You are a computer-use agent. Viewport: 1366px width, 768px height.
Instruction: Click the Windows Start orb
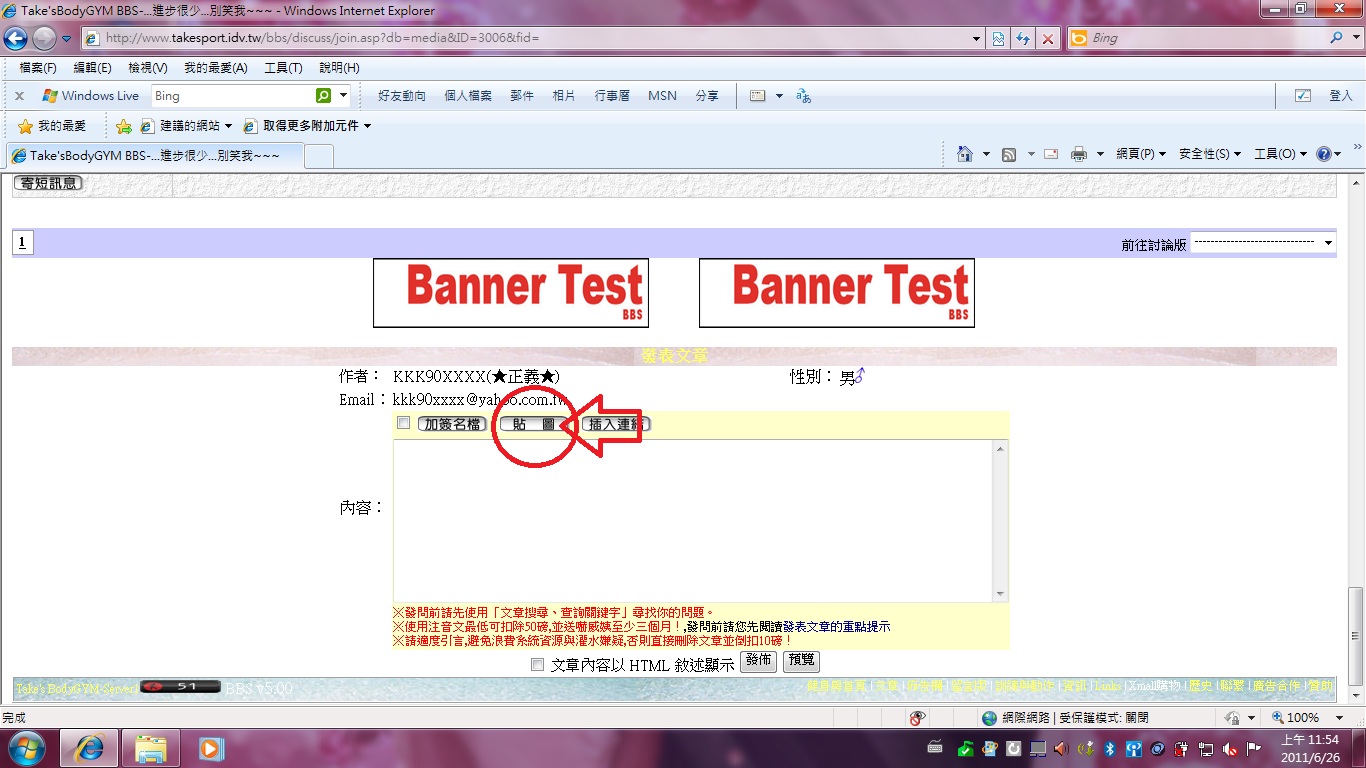pos(26,748)
